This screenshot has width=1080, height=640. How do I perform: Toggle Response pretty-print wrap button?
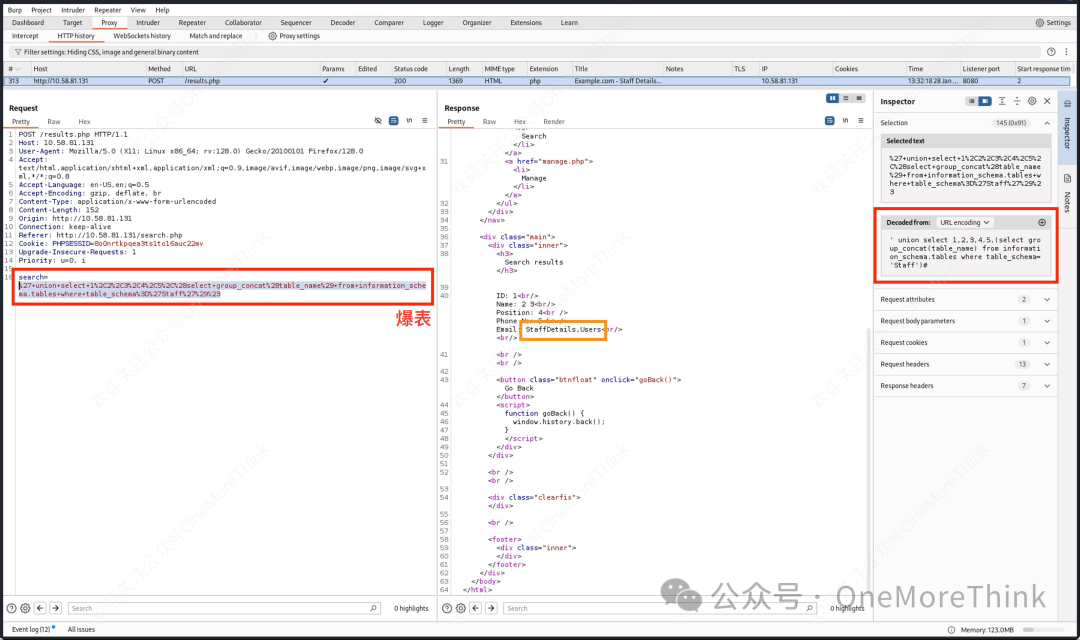(829, 121)
